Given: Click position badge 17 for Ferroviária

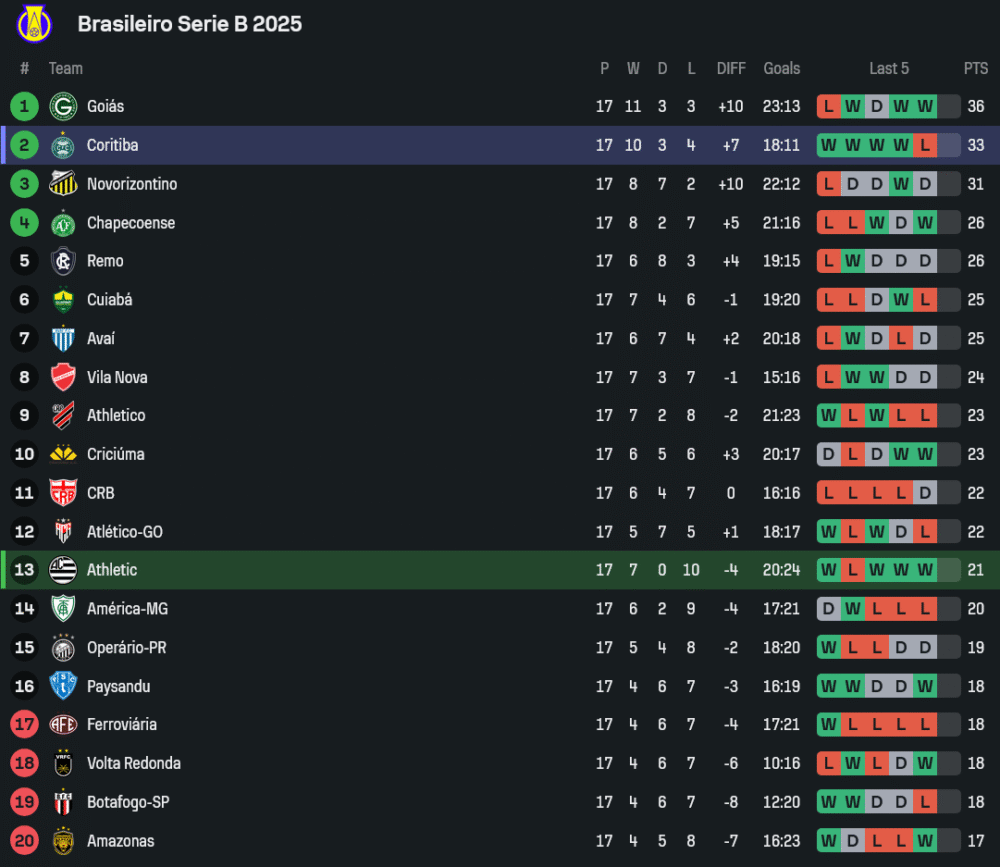Looking at the screenshot, I should [x=24, y=725].
